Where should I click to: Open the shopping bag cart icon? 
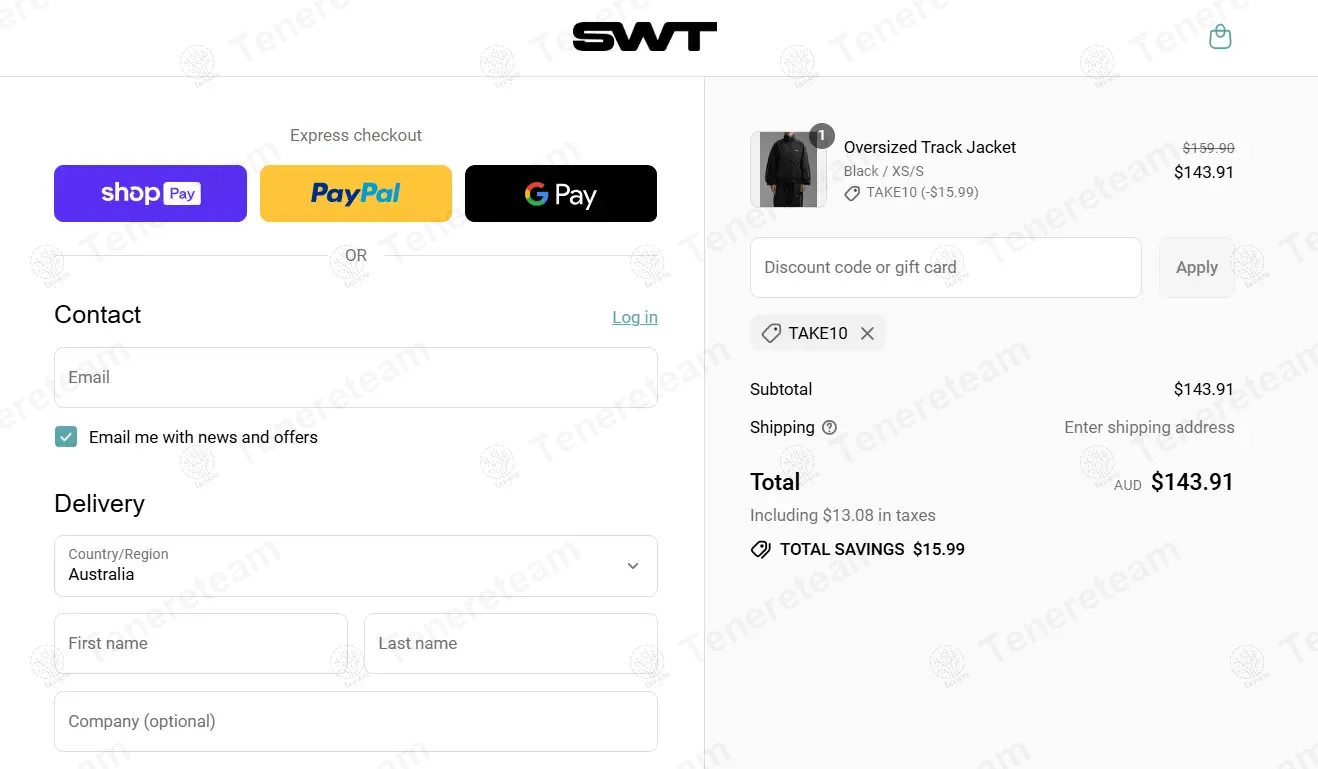1220,38
